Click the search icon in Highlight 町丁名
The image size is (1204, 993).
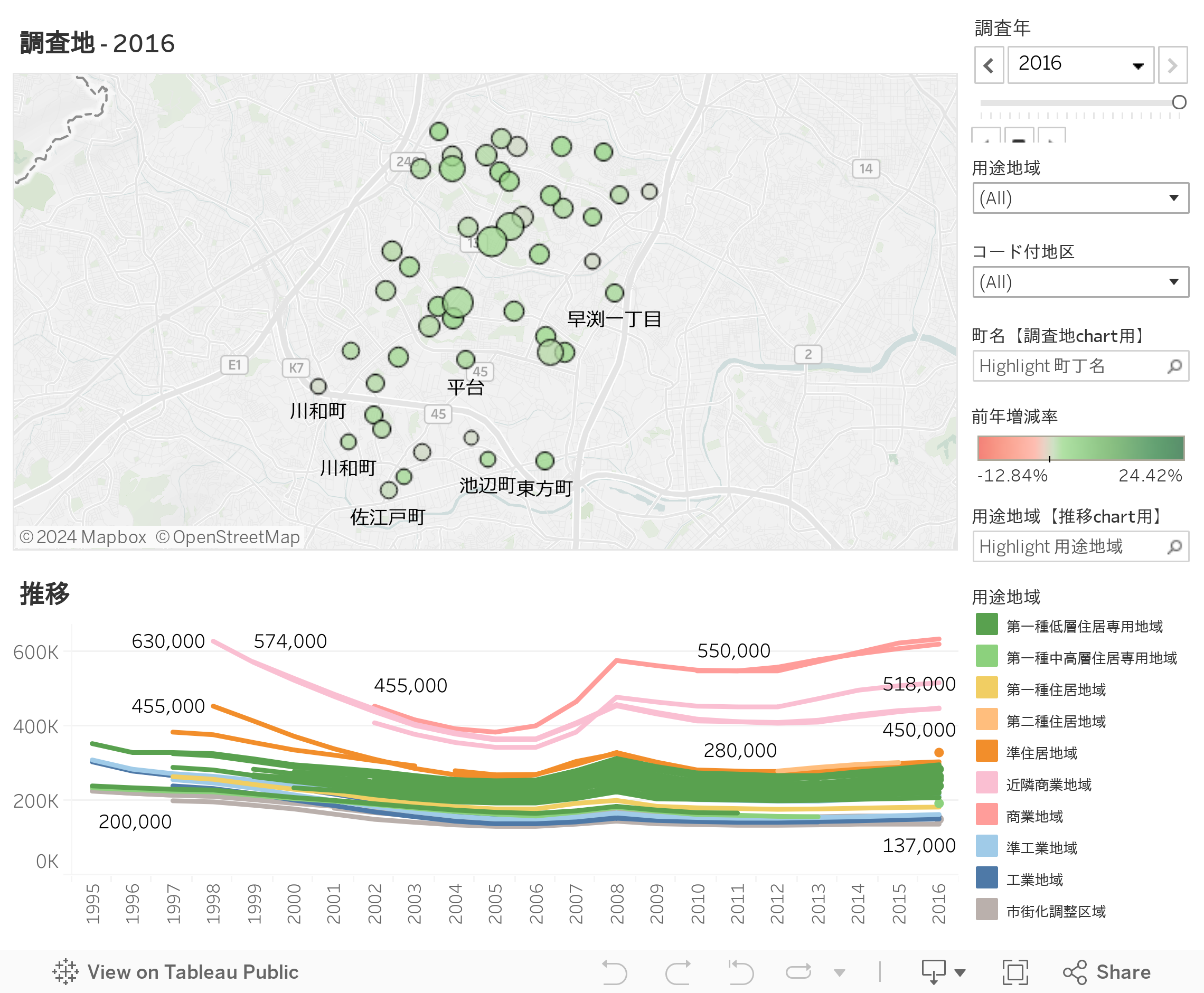1174,366
